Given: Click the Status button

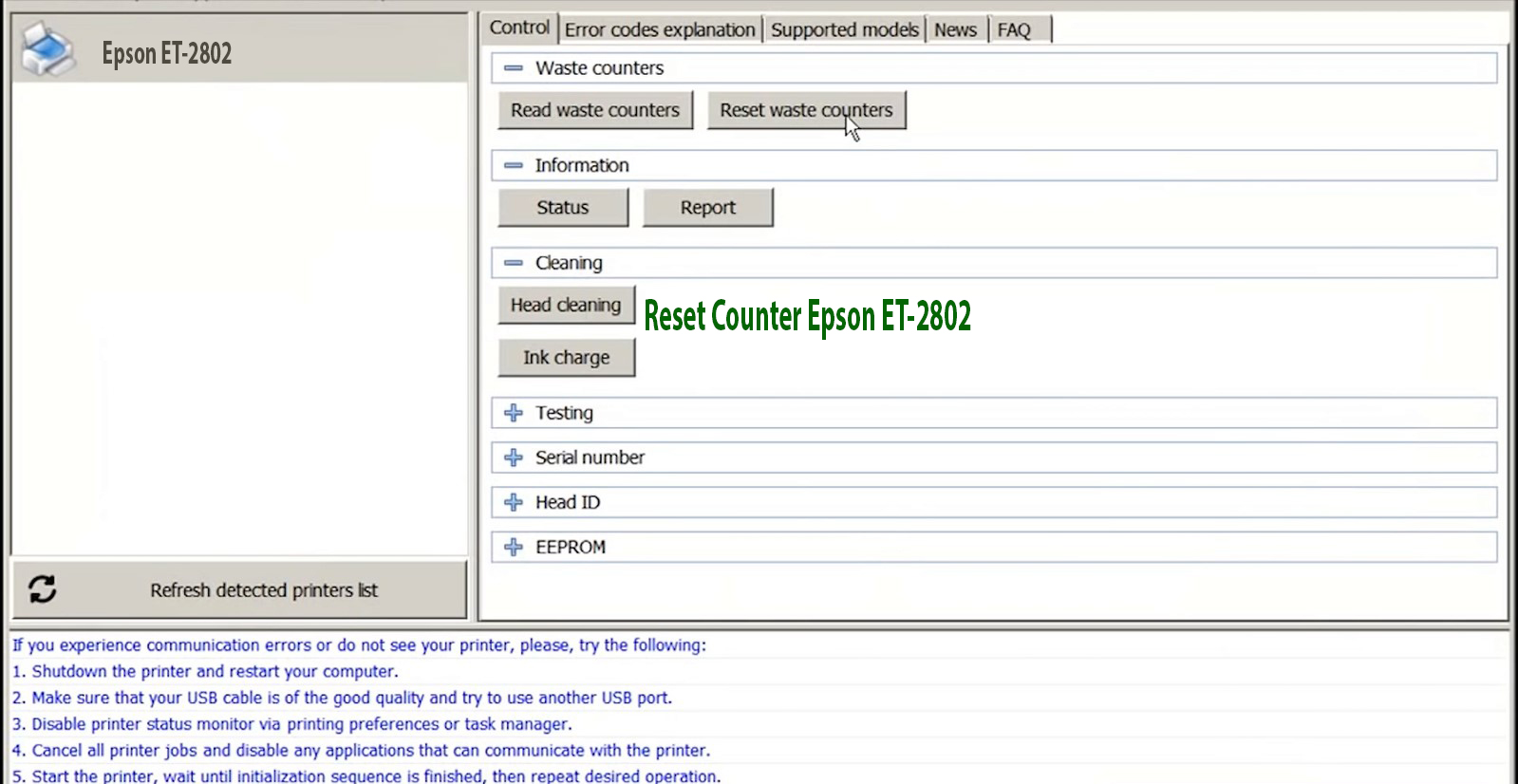Looking at the screenshot, I should [563, 207].
